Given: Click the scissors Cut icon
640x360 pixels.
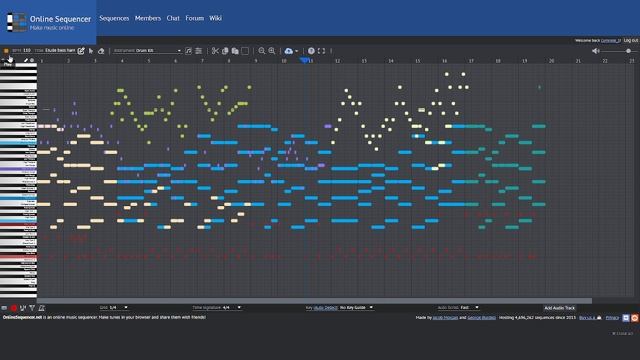Looking at the screenshot, I should [215, 51].
